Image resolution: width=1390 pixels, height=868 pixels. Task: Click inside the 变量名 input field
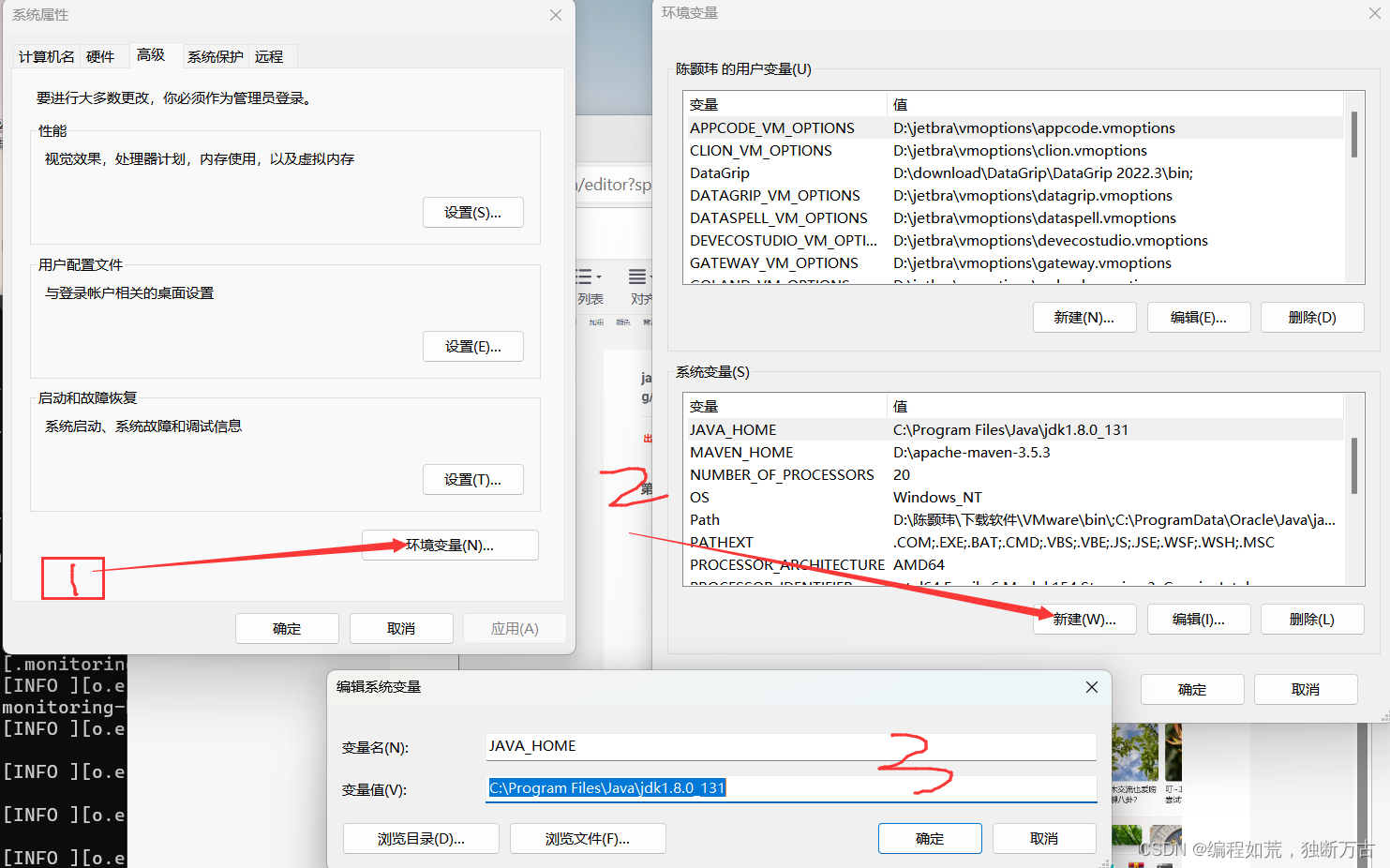click(x=790, y=746)
